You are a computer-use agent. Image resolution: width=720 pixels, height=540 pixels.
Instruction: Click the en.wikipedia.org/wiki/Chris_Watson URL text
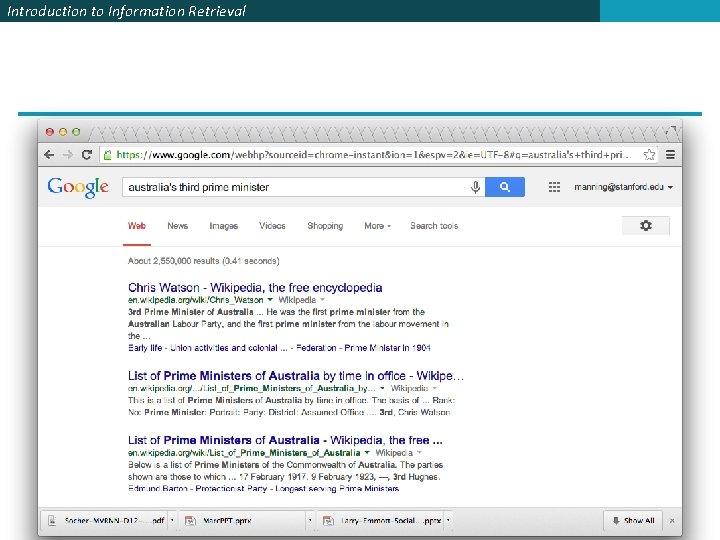click(x=196, y=300)
